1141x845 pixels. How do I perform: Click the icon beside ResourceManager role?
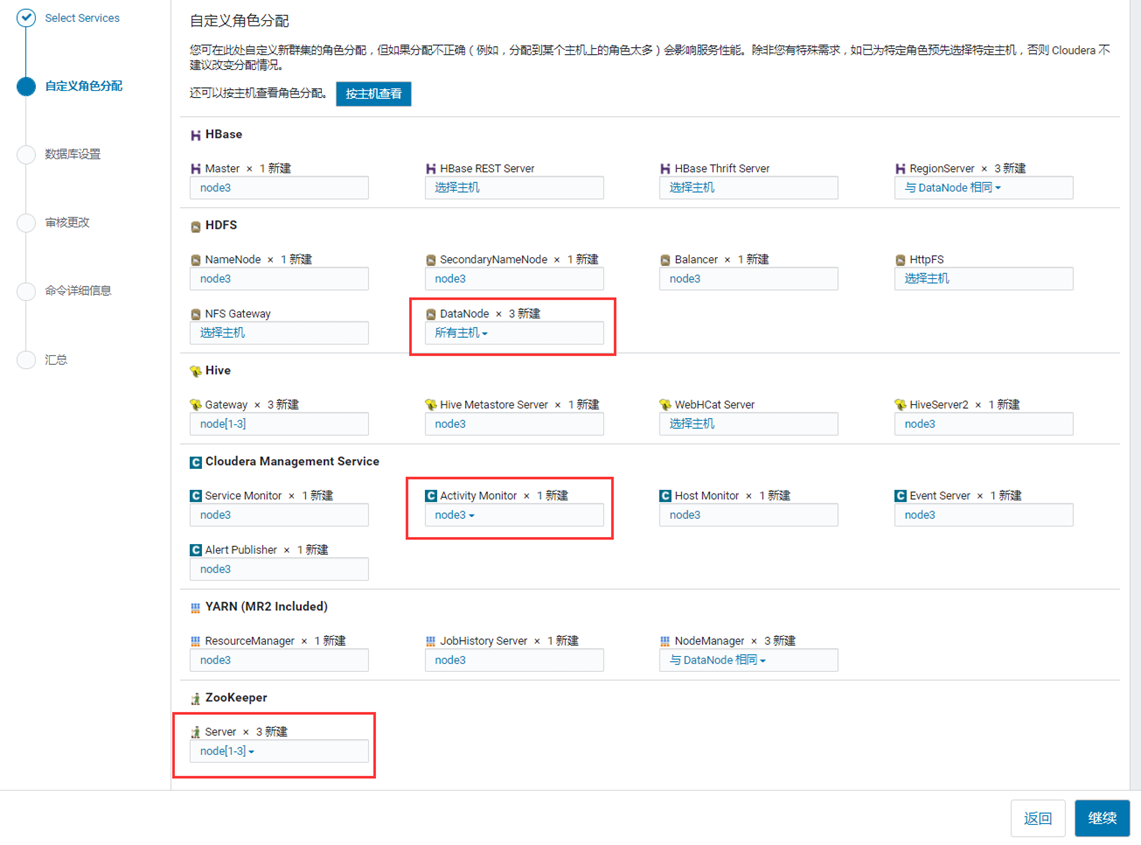(x=195, y=641)
